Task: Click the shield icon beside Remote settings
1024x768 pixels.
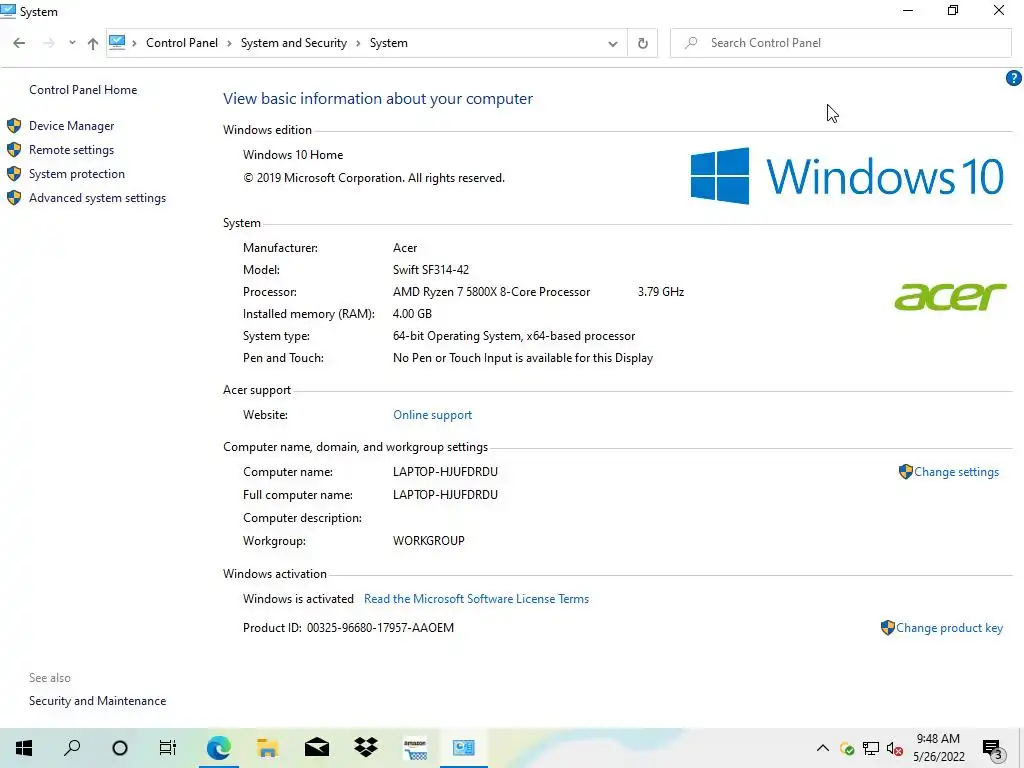Action: tap(14, 150)
